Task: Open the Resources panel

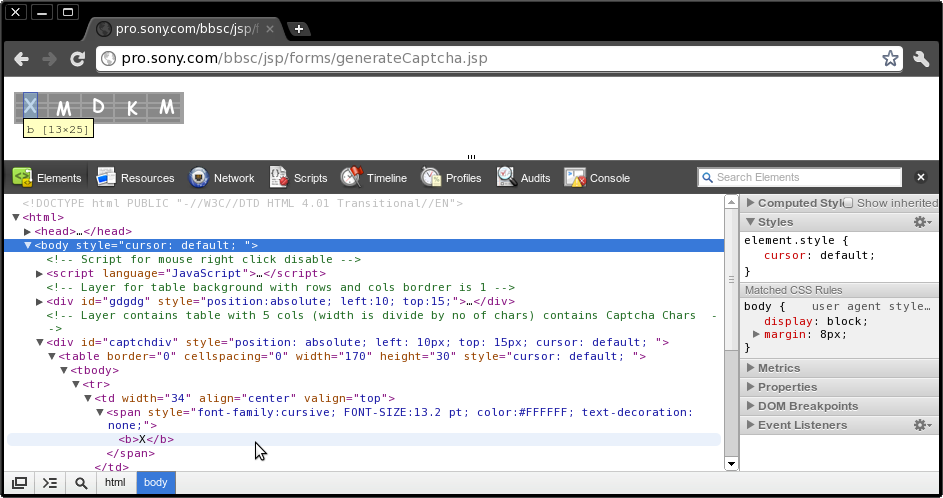Action: click(135, 178)
